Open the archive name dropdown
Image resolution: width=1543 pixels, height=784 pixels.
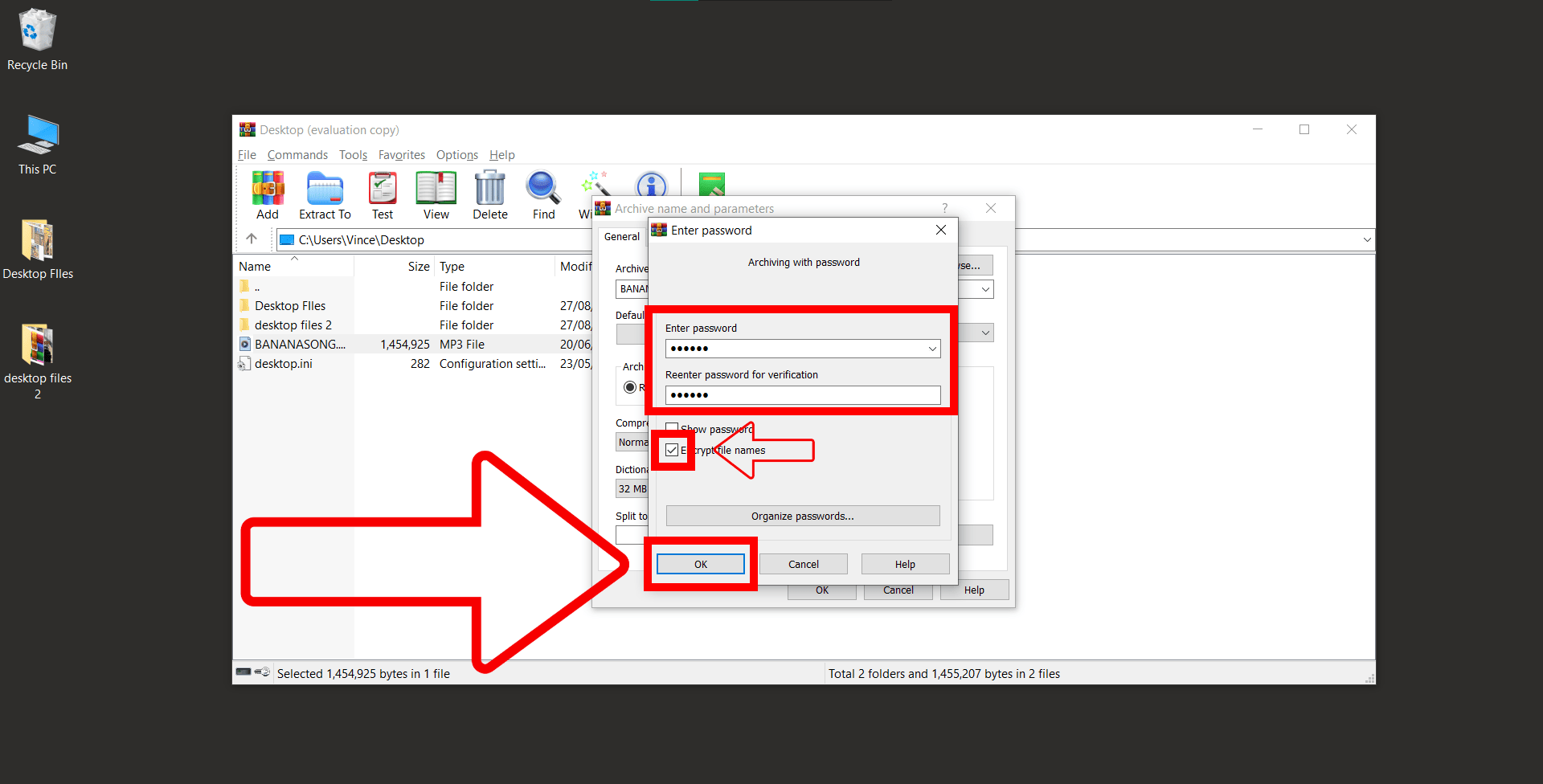(x=984, y=289)
